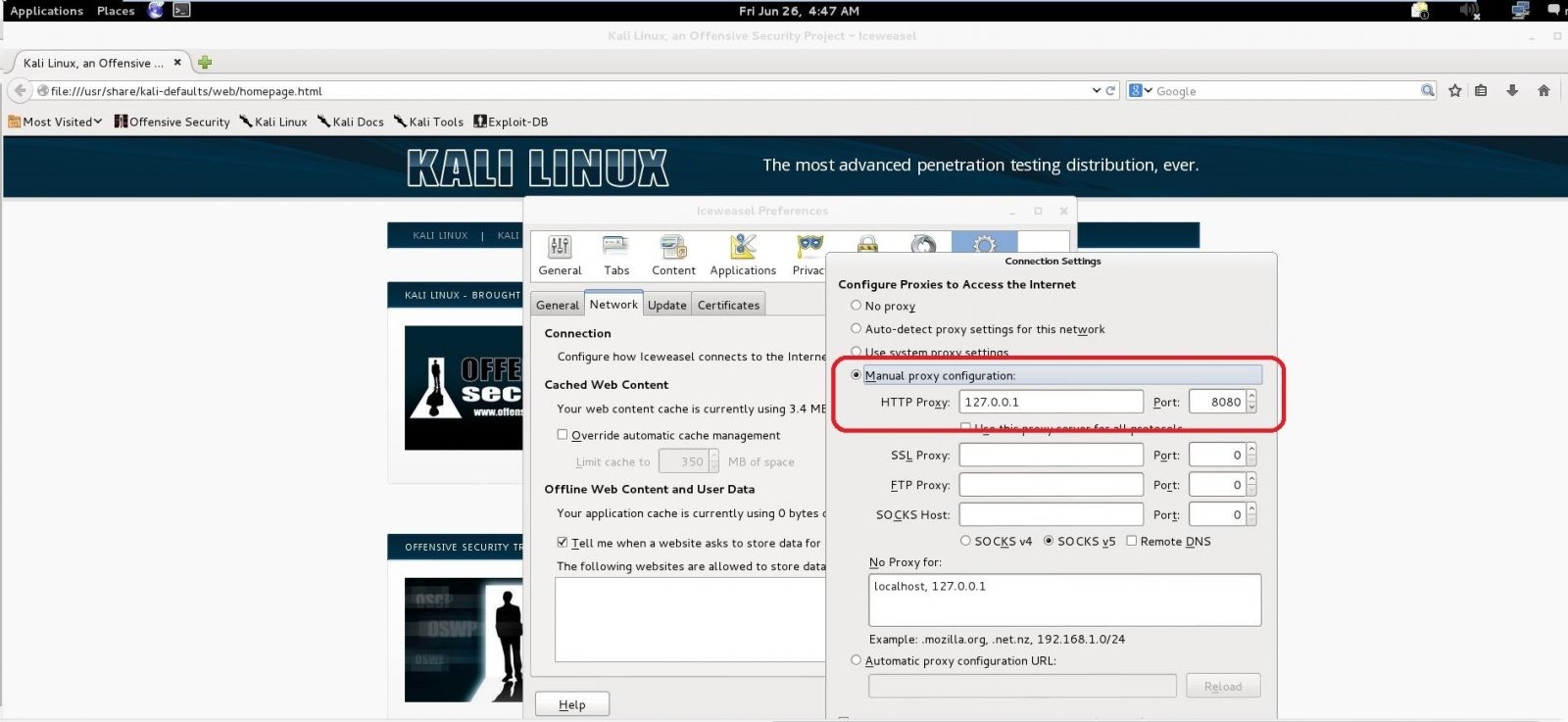Open the Sync preferences icon
1568x722 pixels.
click(923, 243)
